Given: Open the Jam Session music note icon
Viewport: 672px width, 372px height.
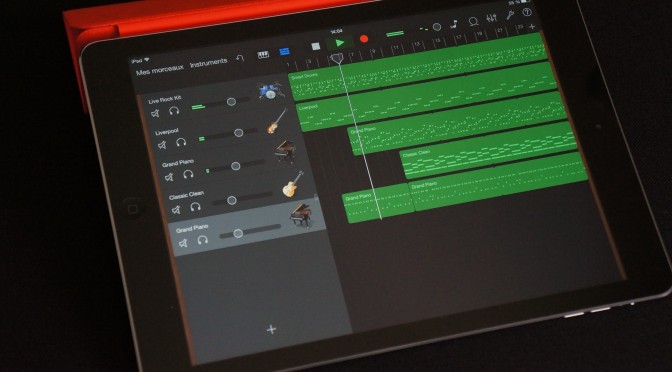Looking at the screenshot, I should tap(453, 24).
